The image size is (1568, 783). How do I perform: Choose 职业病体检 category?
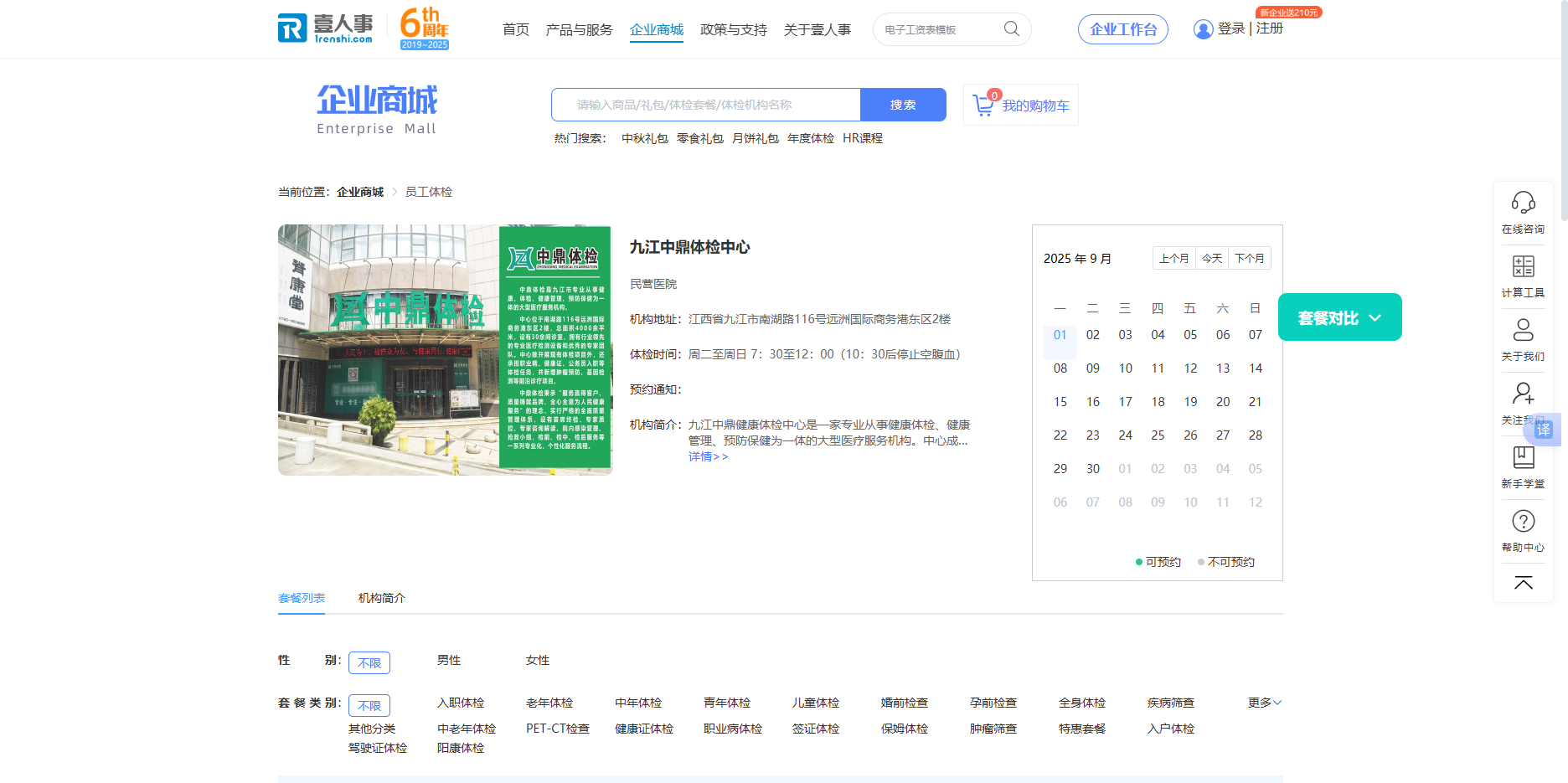733,729
